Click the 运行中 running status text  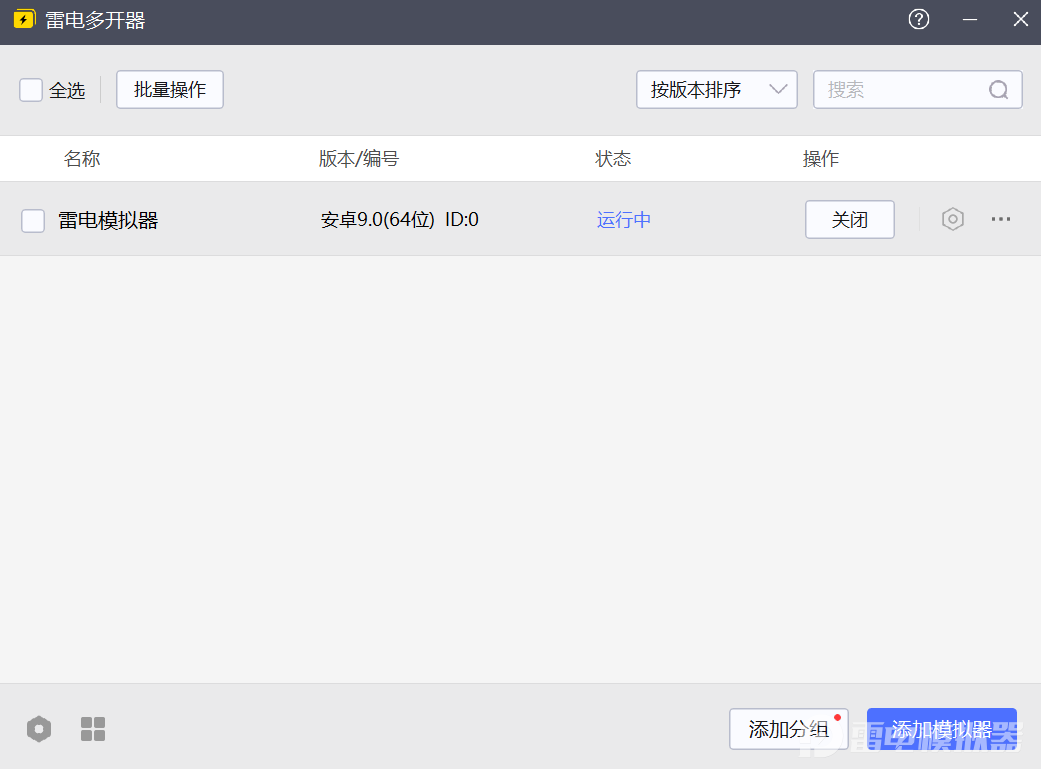coord(623,219)
